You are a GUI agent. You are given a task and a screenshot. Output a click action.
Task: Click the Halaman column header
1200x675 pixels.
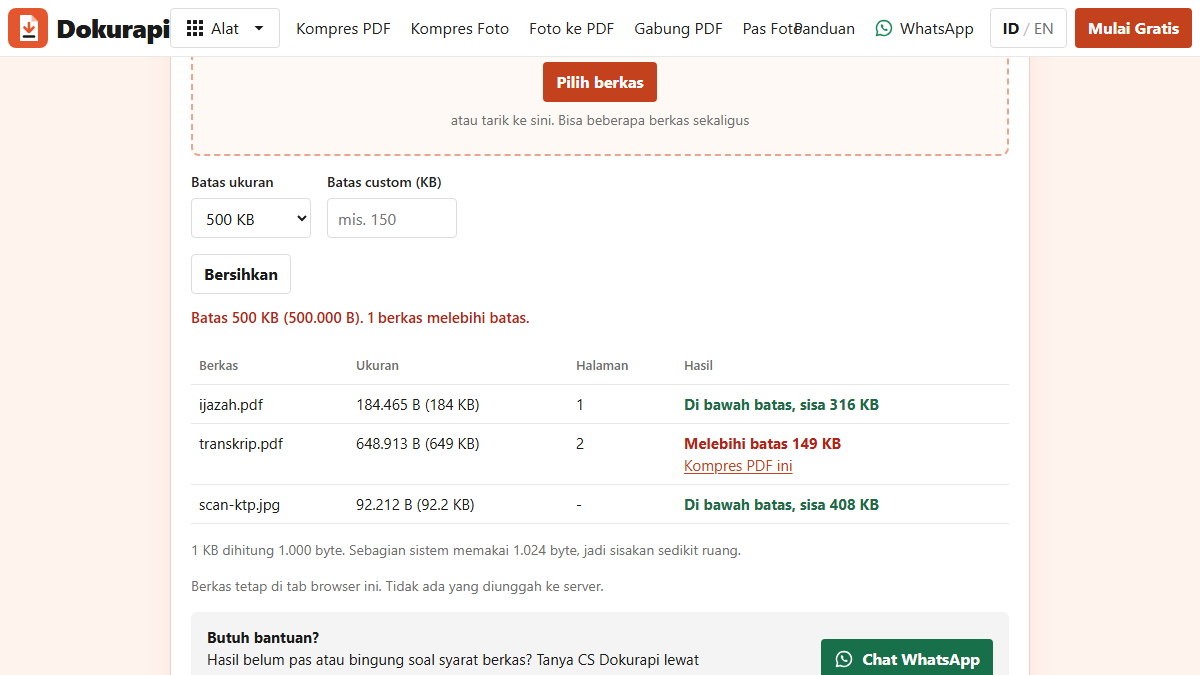(602, 365)
